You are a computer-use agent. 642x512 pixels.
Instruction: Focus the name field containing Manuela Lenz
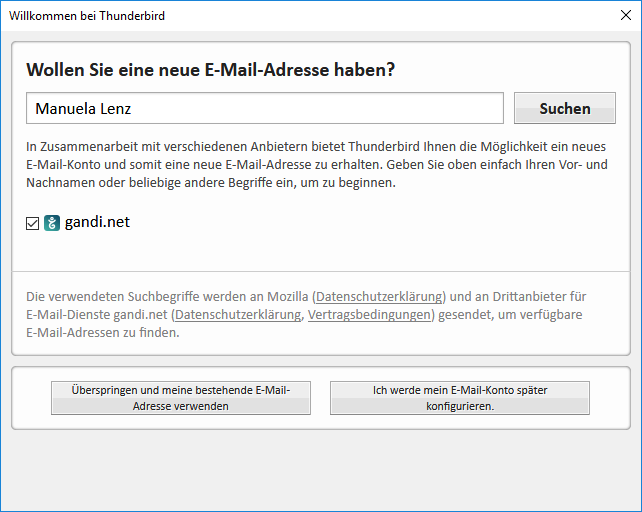(264, 108)
